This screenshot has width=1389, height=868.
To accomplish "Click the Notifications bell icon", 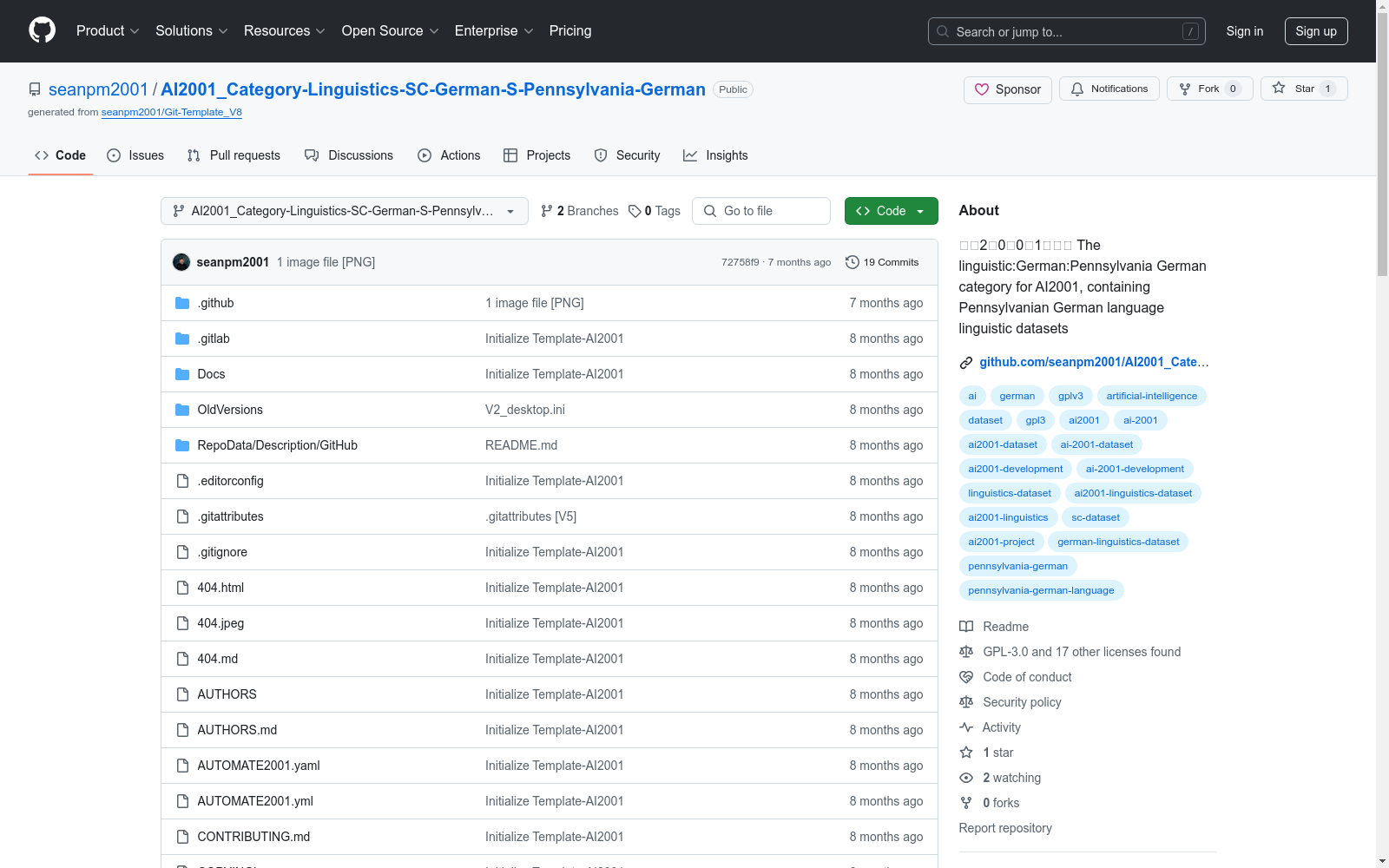I will click(x=1077, y=89).
